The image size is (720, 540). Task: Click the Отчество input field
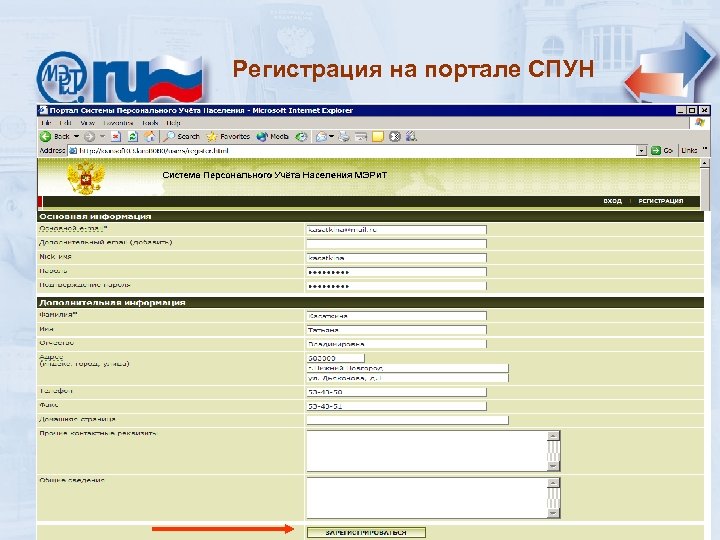(x=396, y=343)
